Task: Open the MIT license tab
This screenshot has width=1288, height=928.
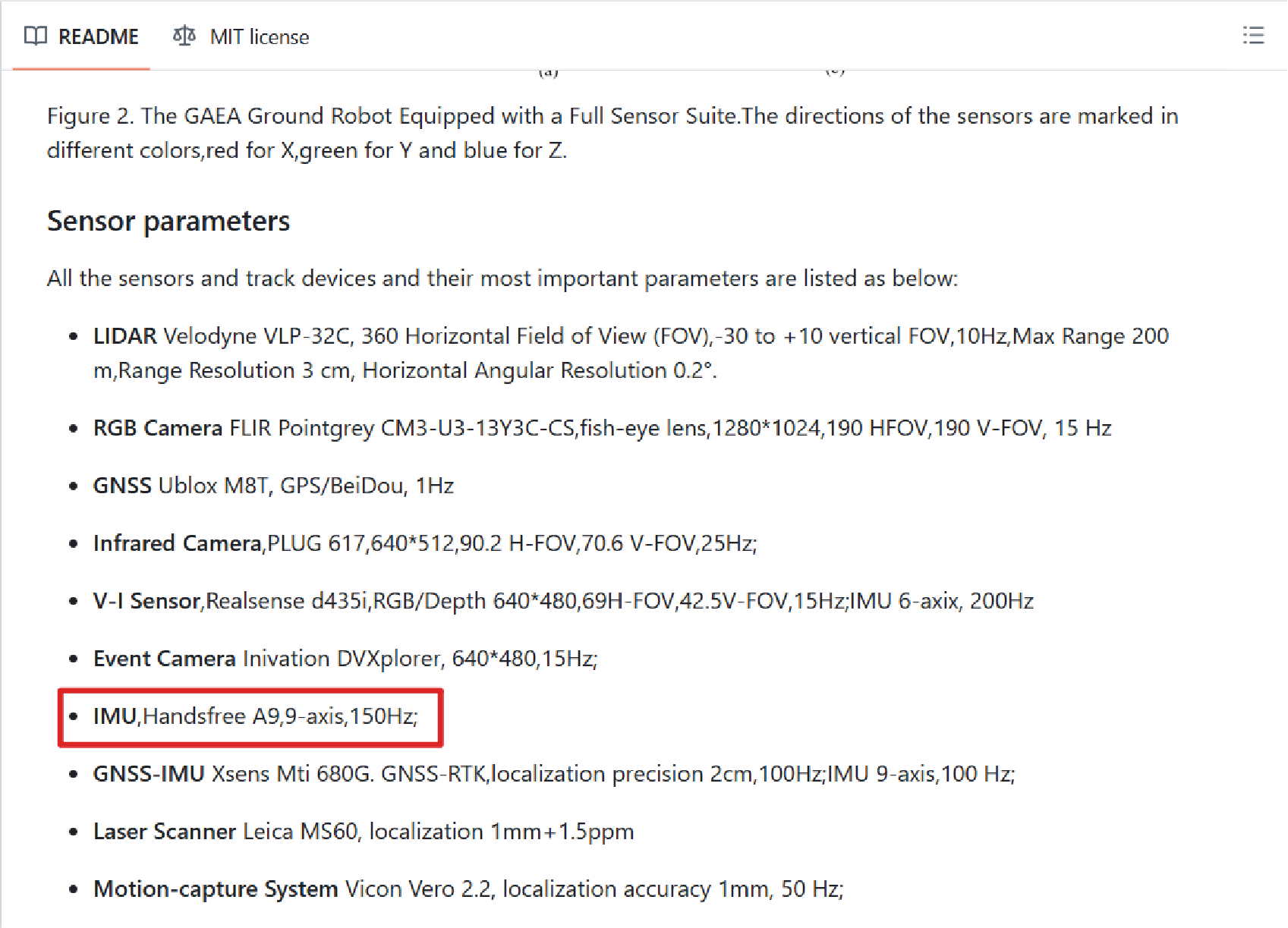Action: [259, 36]
